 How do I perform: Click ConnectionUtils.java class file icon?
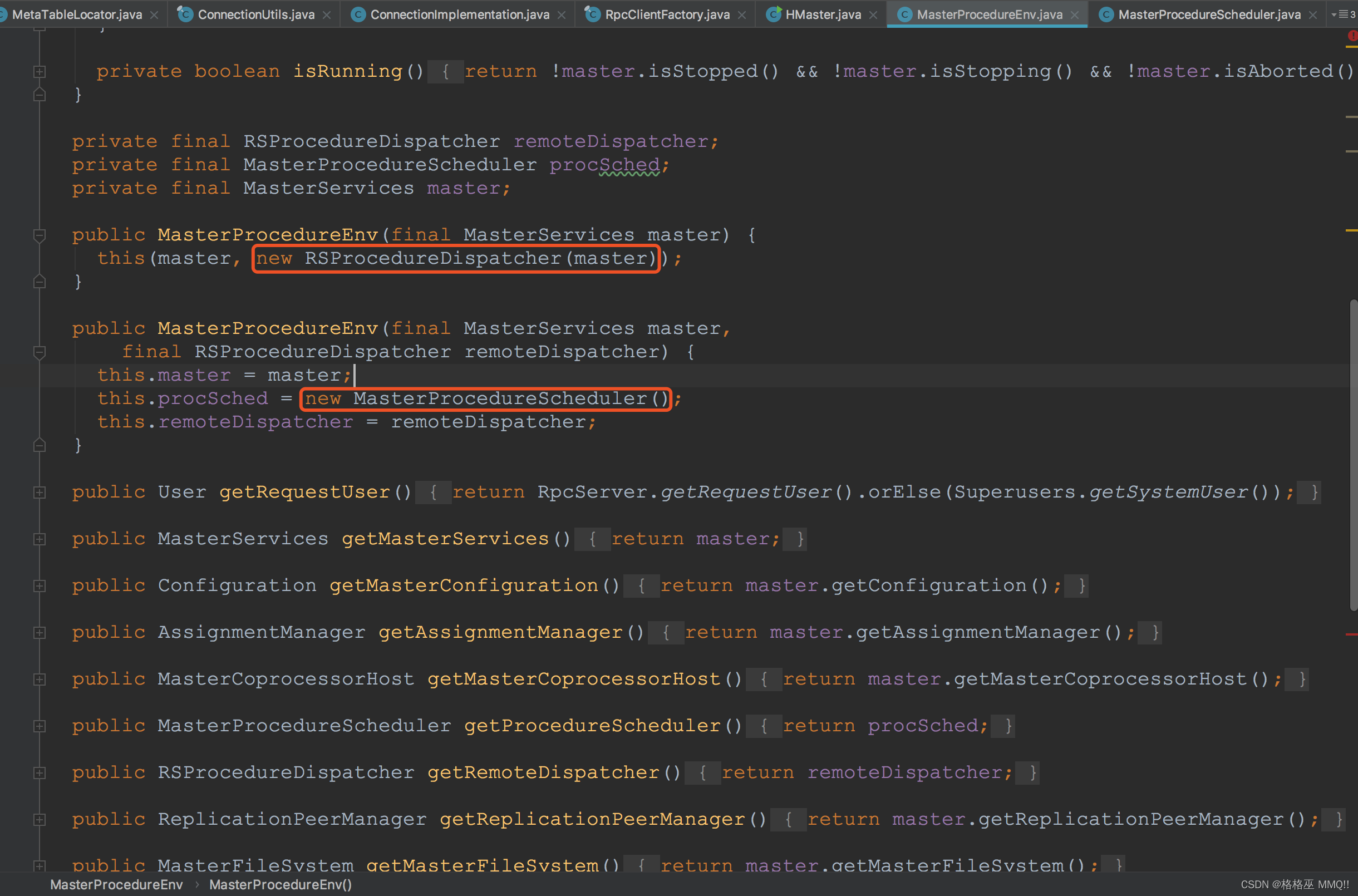click(185, 14)
